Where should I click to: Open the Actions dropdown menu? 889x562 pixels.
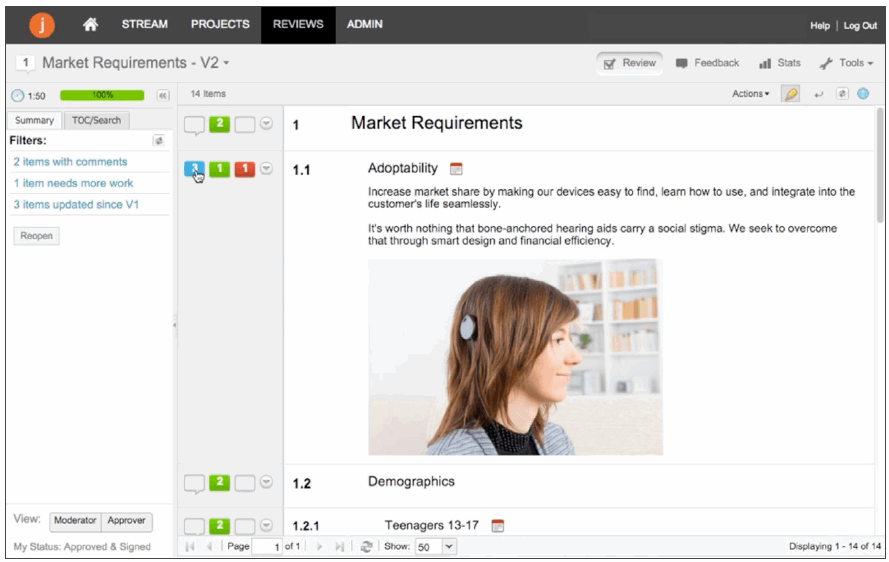pyautogui.click(x=750, y=94)
